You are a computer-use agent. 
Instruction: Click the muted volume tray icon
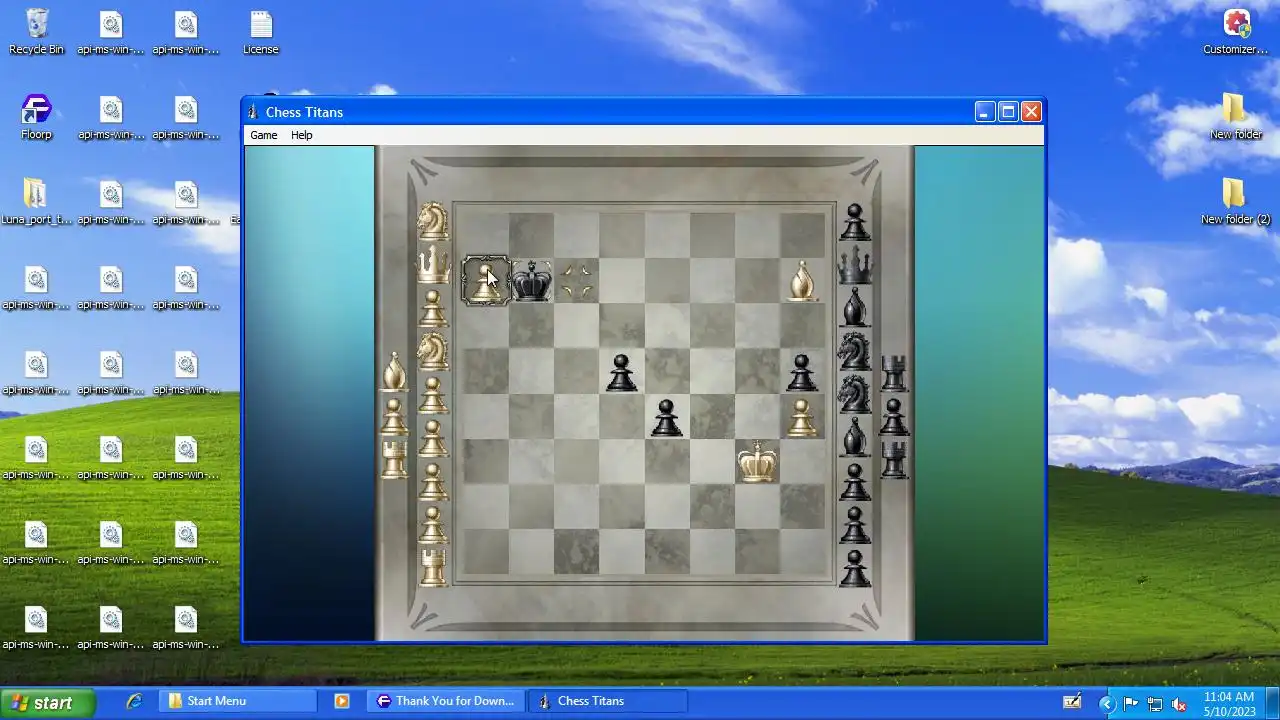pyautogui.click(x=1179, y=703)
